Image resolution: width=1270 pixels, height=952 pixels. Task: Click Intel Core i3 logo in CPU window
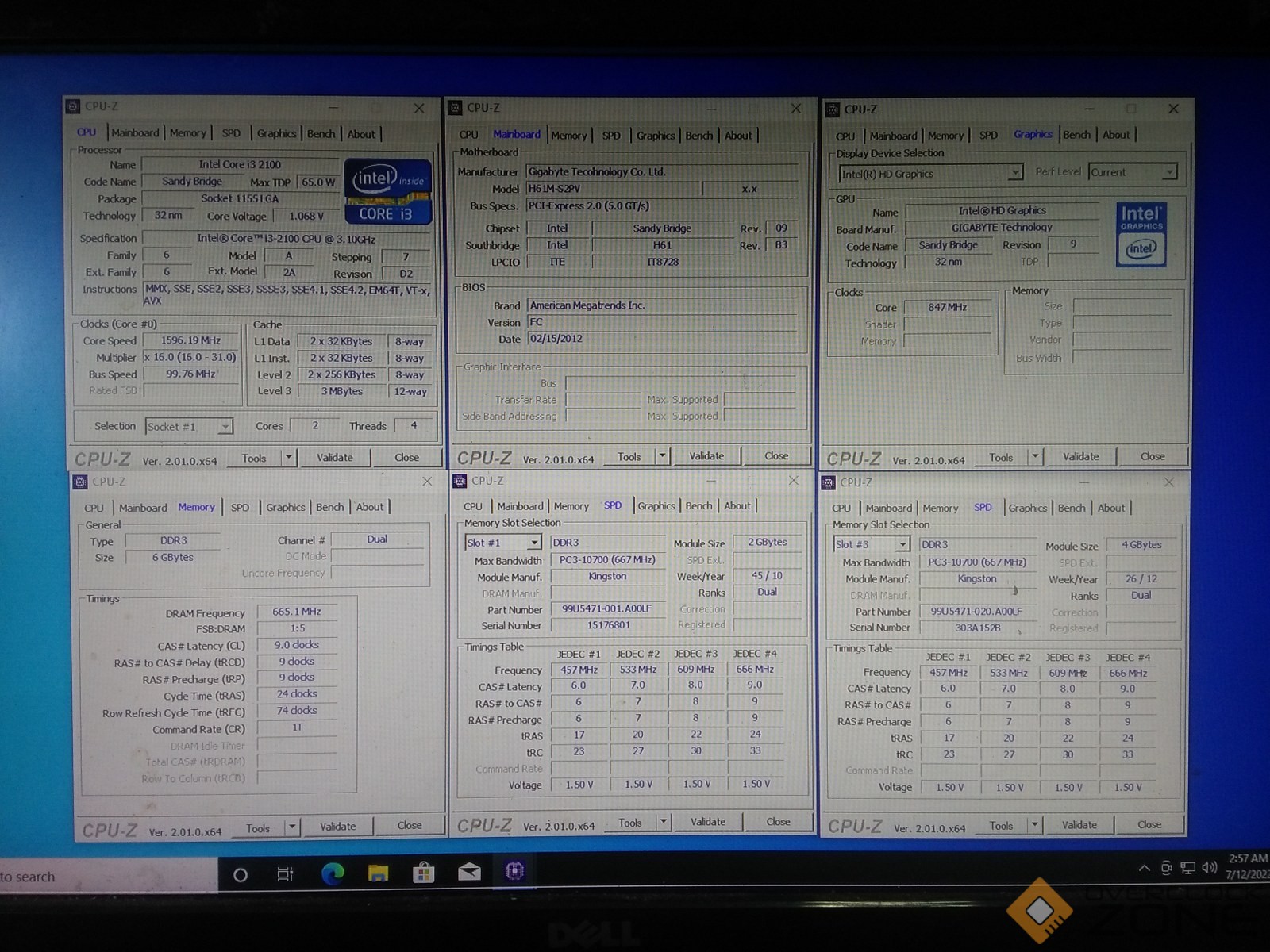coord(388,191)
